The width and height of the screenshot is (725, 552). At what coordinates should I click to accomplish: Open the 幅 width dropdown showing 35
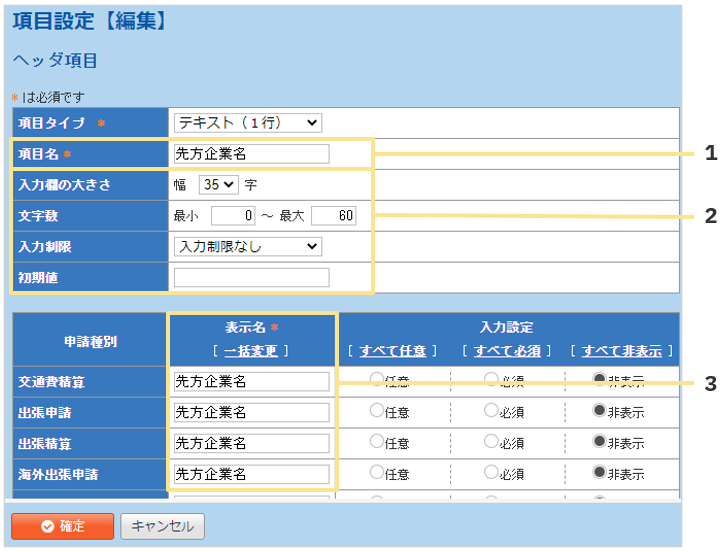coord(218,185)
